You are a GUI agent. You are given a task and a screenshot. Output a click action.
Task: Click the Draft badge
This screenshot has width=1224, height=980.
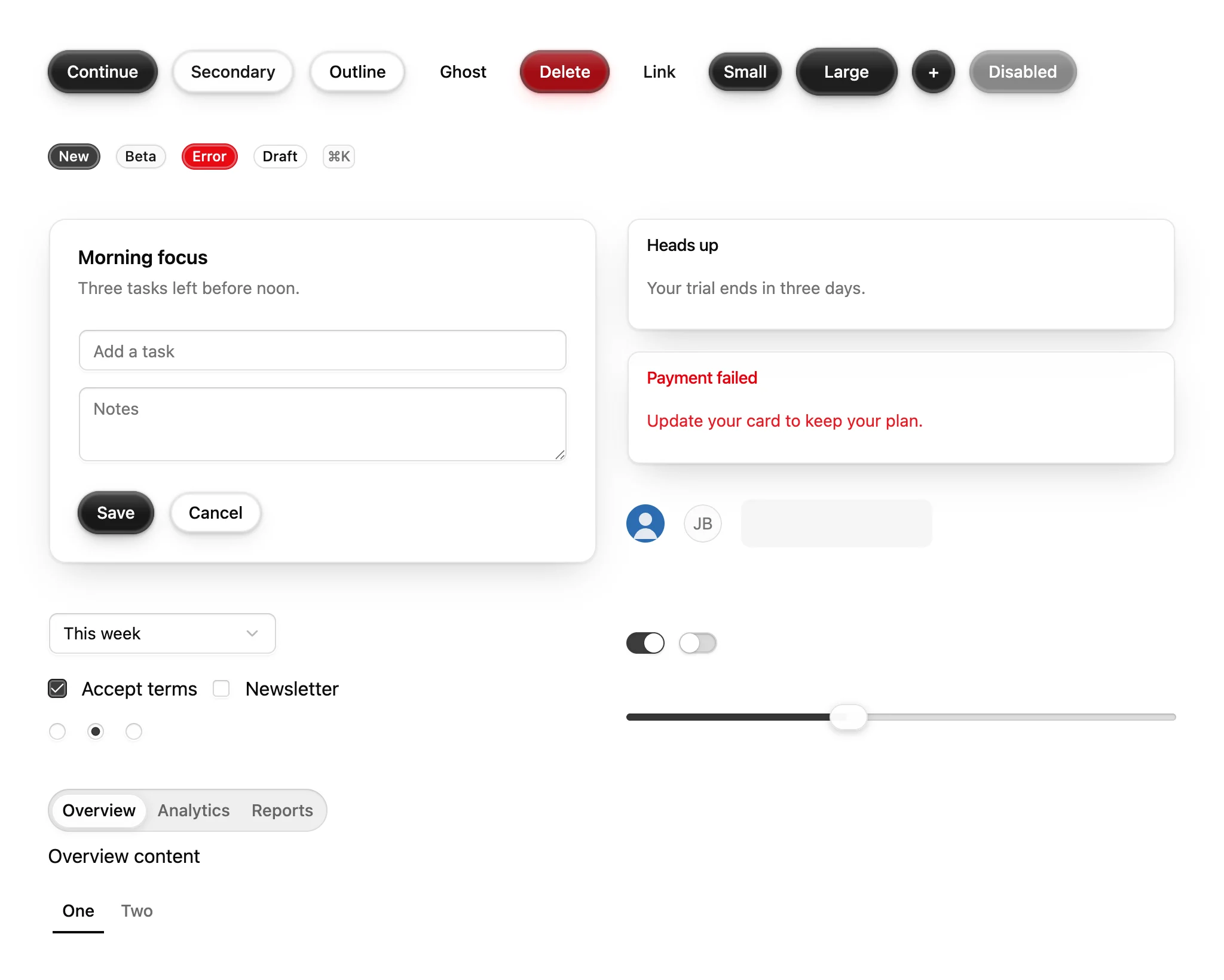(x=280, y=157)
